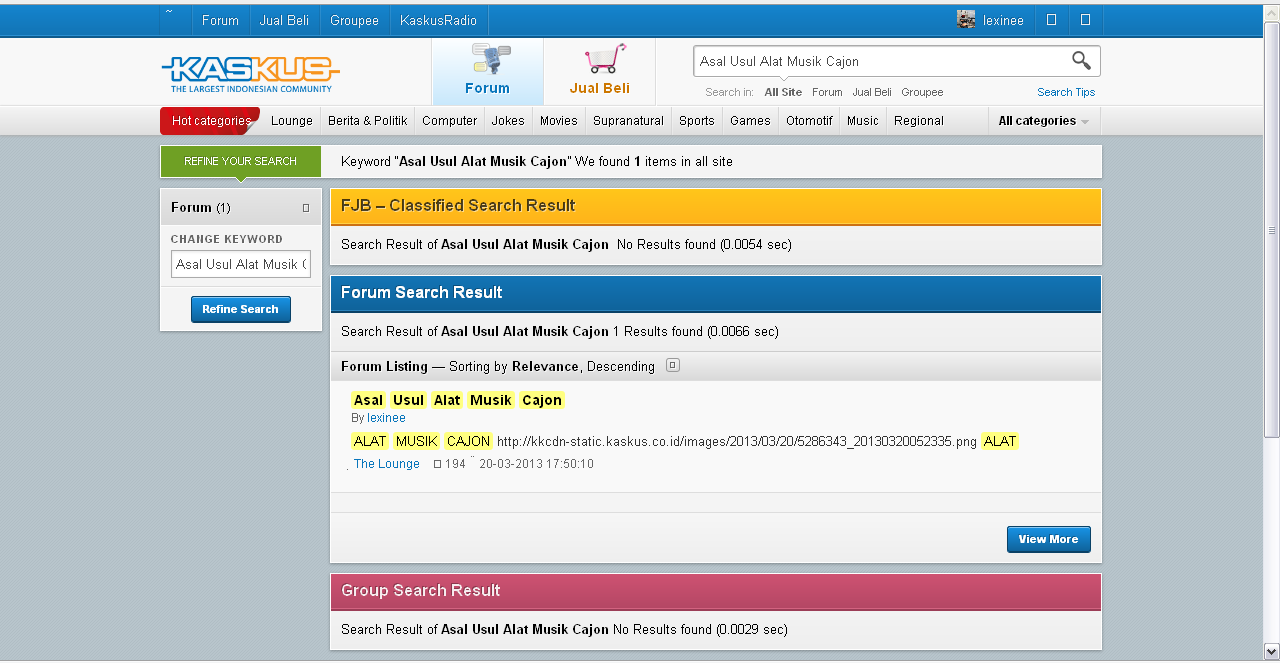This screenshot has height=663, width=1280.
Task: Open the highlighted thread title Asal Usul Alat Musik Cajon
Action: coord(459,400)
